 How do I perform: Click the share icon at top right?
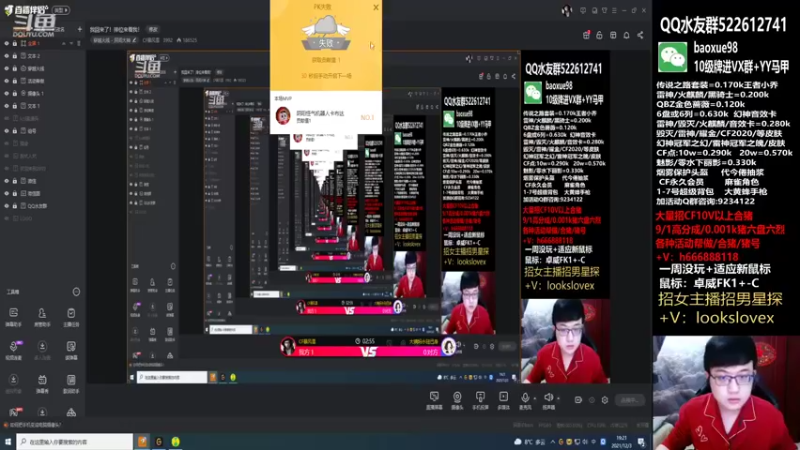pos(640,35)
